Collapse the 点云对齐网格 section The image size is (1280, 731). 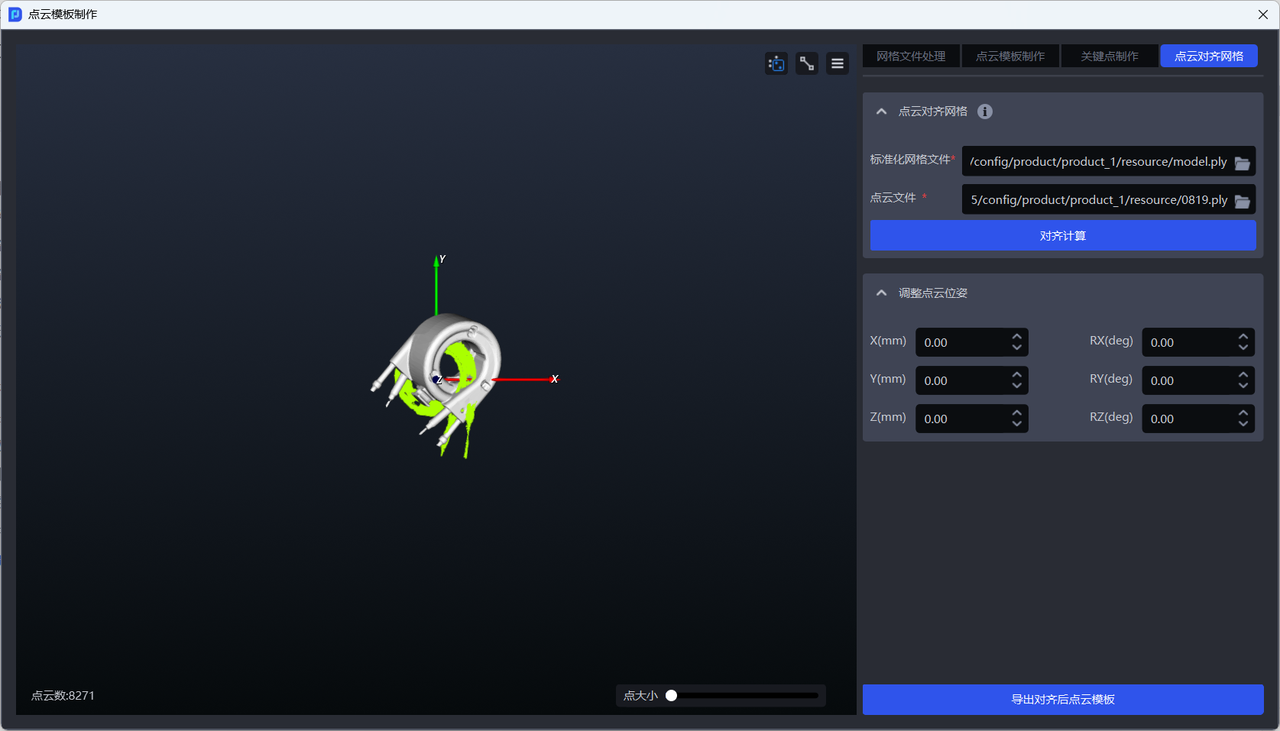[881, 112]
